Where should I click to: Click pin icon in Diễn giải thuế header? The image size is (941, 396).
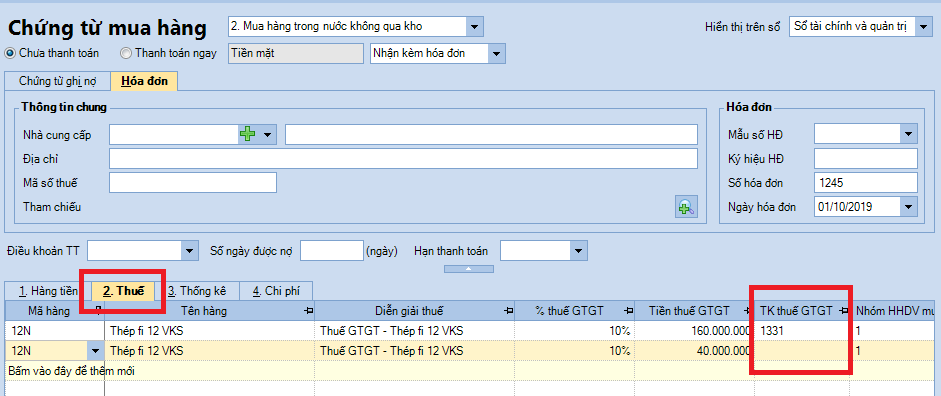coord(509,310)
